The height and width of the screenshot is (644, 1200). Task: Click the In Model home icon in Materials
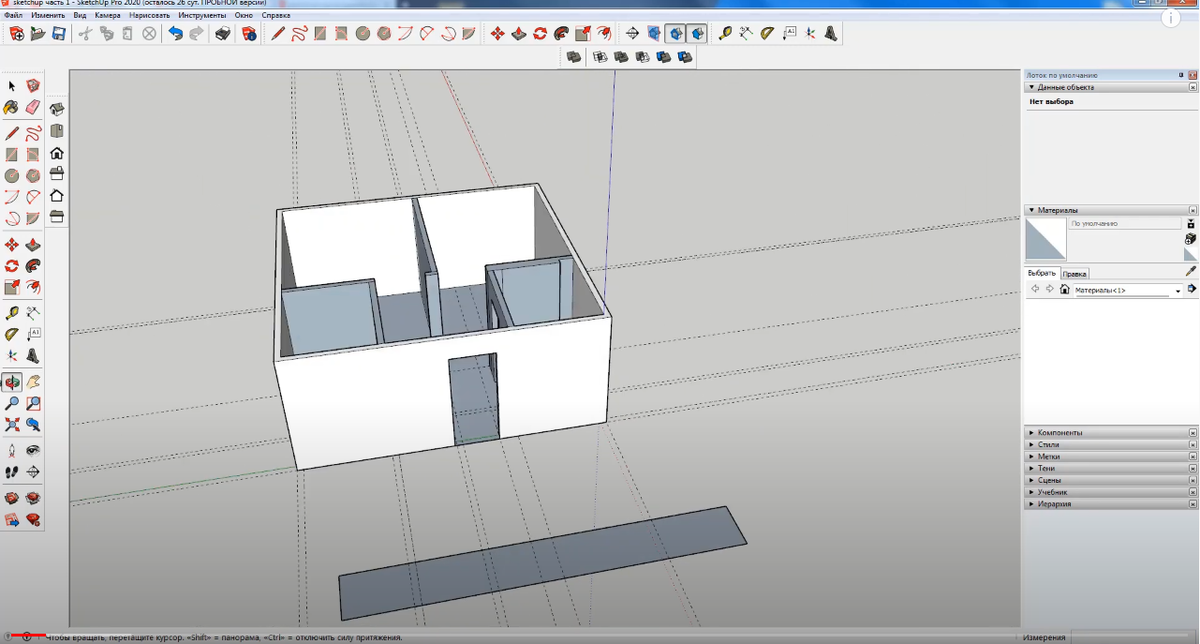point(1065,290)
